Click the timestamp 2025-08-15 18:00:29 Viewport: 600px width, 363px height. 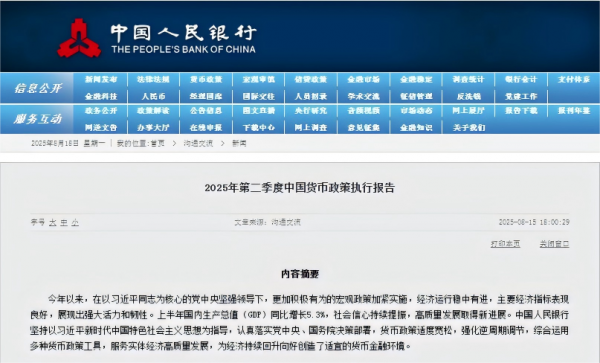534,222
